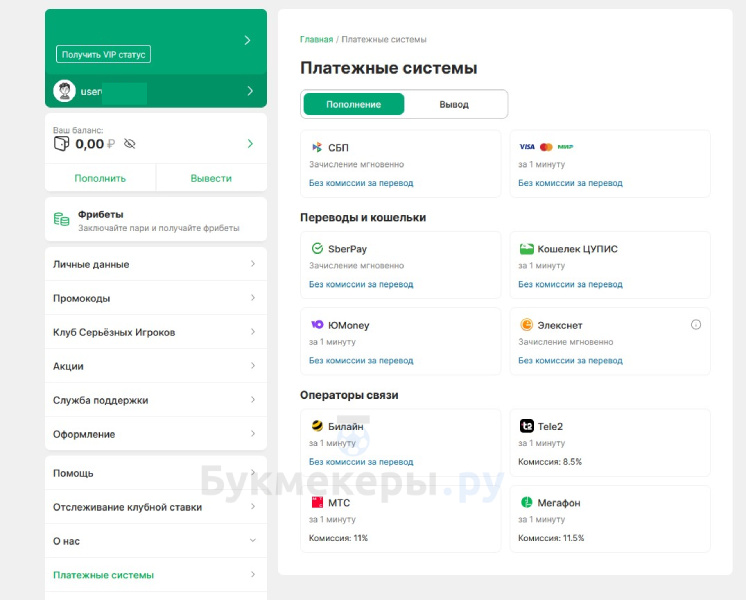The image size is (746, 600).
Task: Click 'Комиссия: 11%' МТС text
Action: pyautogui.click(x=338, y=538)
